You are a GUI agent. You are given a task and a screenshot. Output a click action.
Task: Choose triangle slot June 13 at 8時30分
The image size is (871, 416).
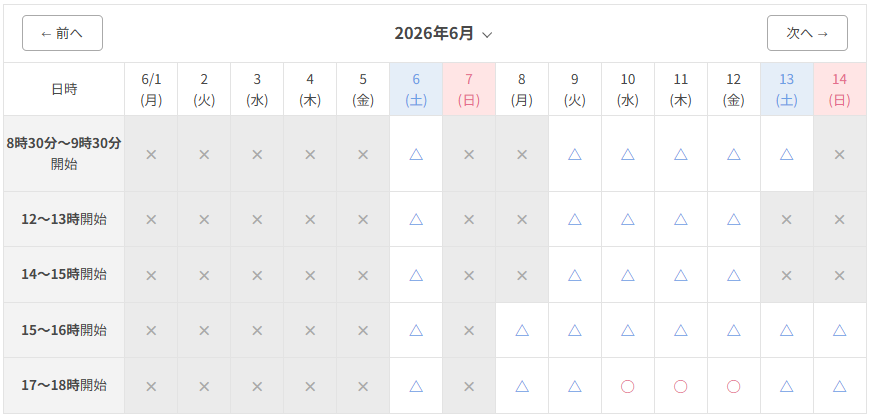tap(787, 154)
